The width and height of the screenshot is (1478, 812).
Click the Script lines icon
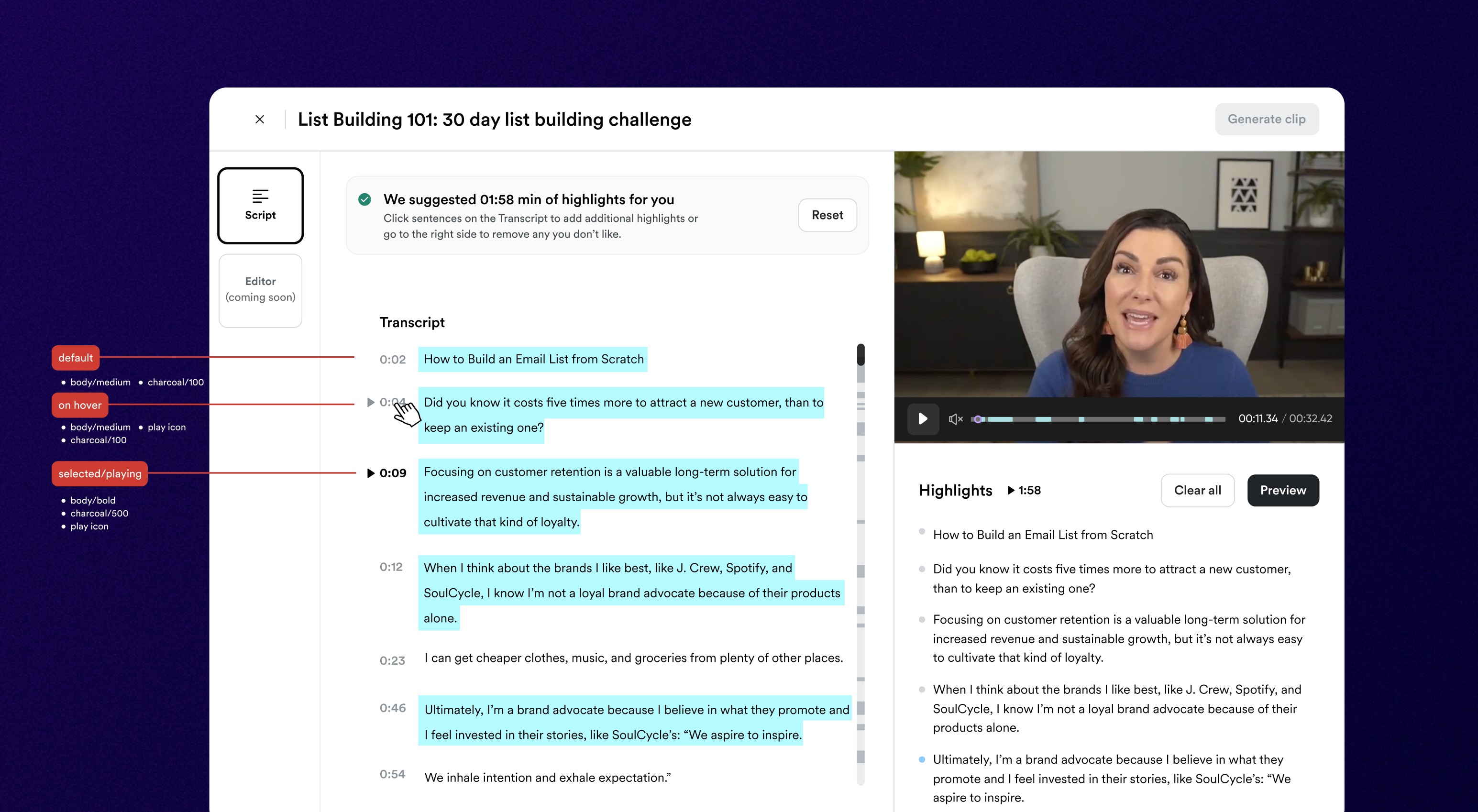pyautogui.click(x=260, y=196)
